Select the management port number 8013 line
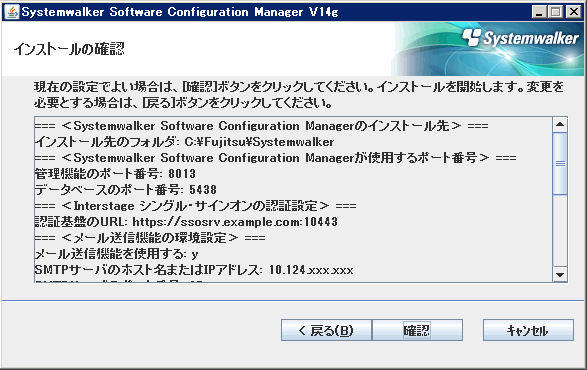Image resolution: width=587 pixels, height=370 pixels. [115, 174]
